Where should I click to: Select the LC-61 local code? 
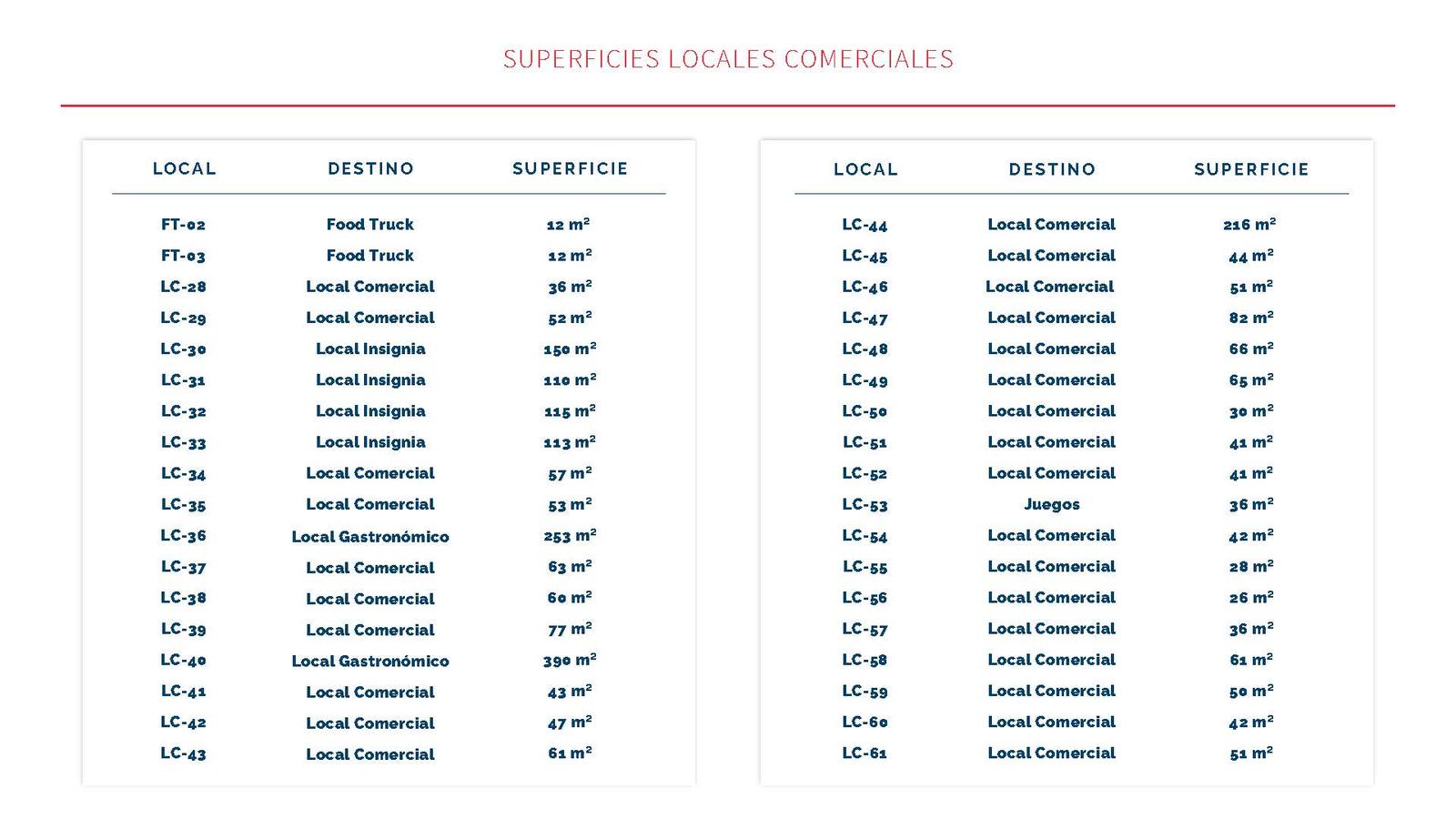click(x=864, y=753)
